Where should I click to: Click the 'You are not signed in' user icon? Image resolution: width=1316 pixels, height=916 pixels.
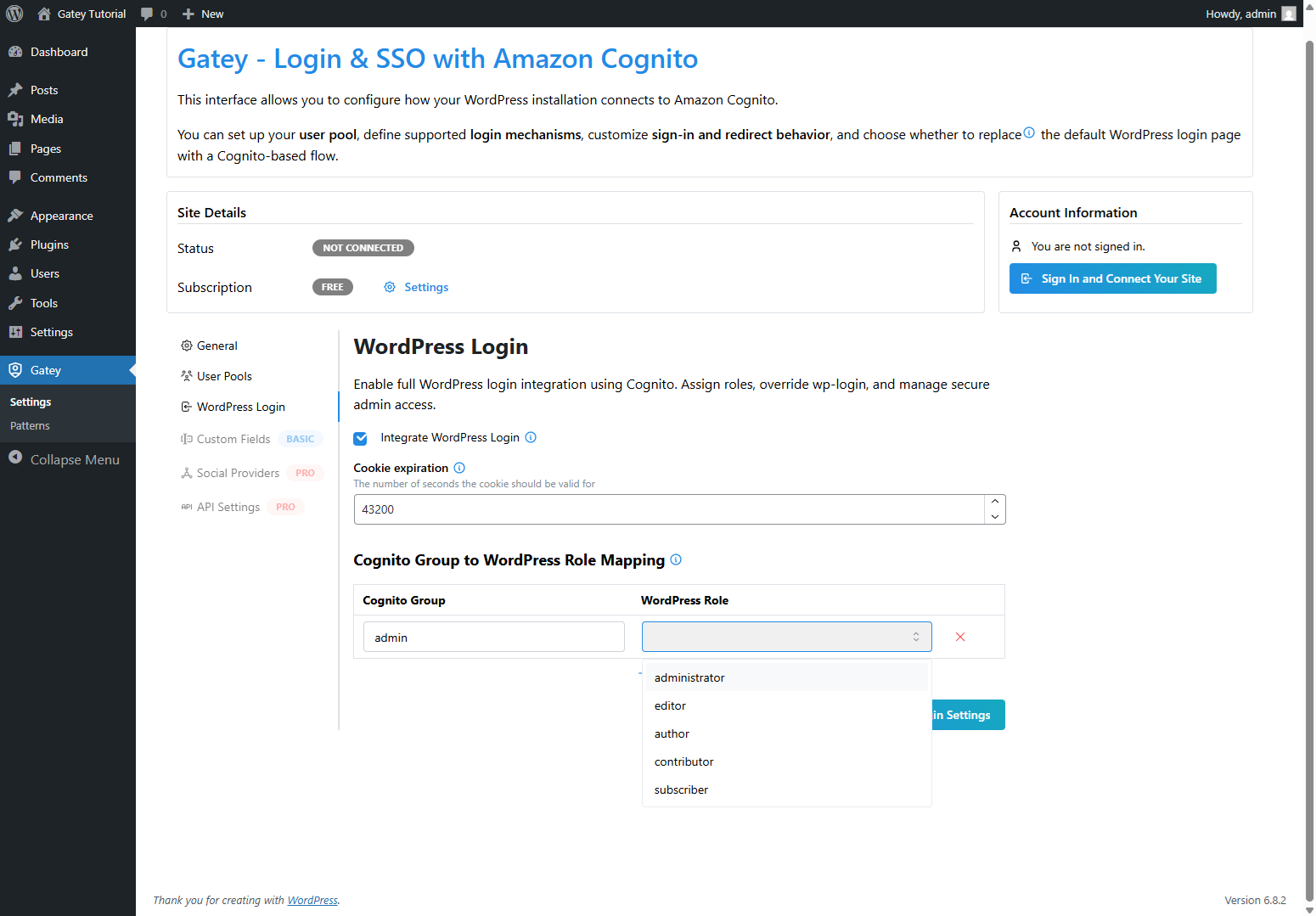coord(1016,246)
